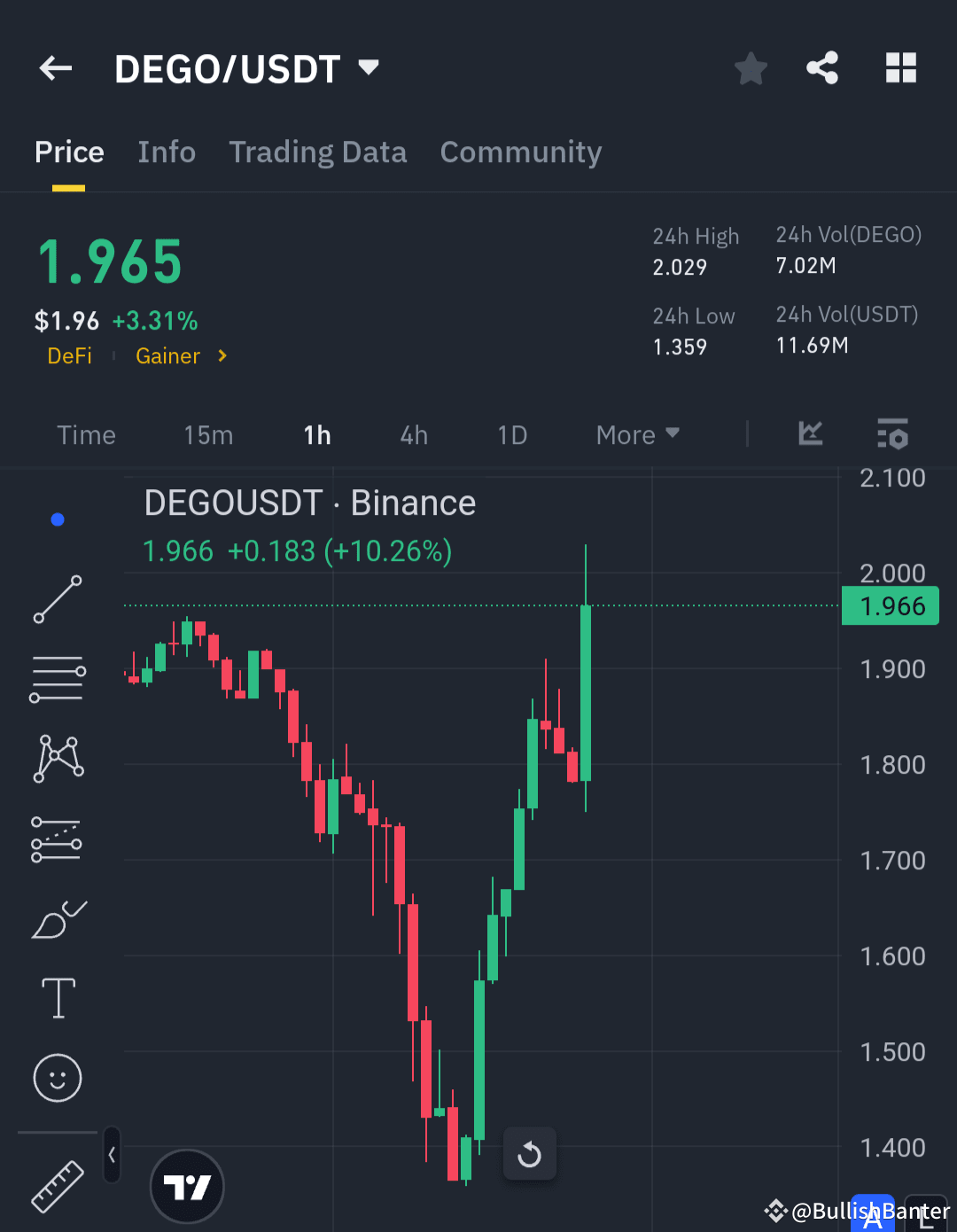Expand the More timeframe options
This screenshot has width=957, height=1232.
pos(636,434)
